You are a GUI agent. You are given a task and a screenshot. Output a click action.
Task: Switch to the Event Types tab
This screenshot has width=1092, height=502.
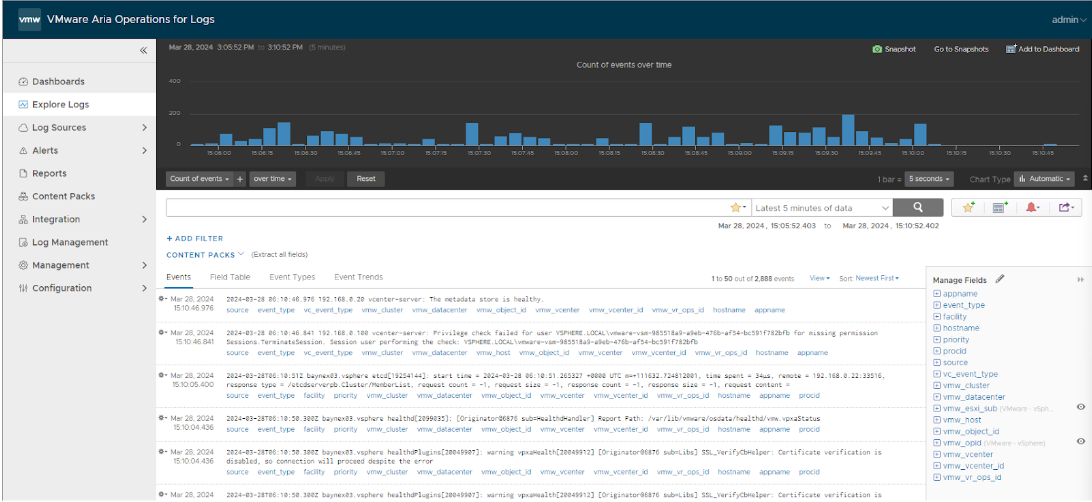tap(292, 277)
